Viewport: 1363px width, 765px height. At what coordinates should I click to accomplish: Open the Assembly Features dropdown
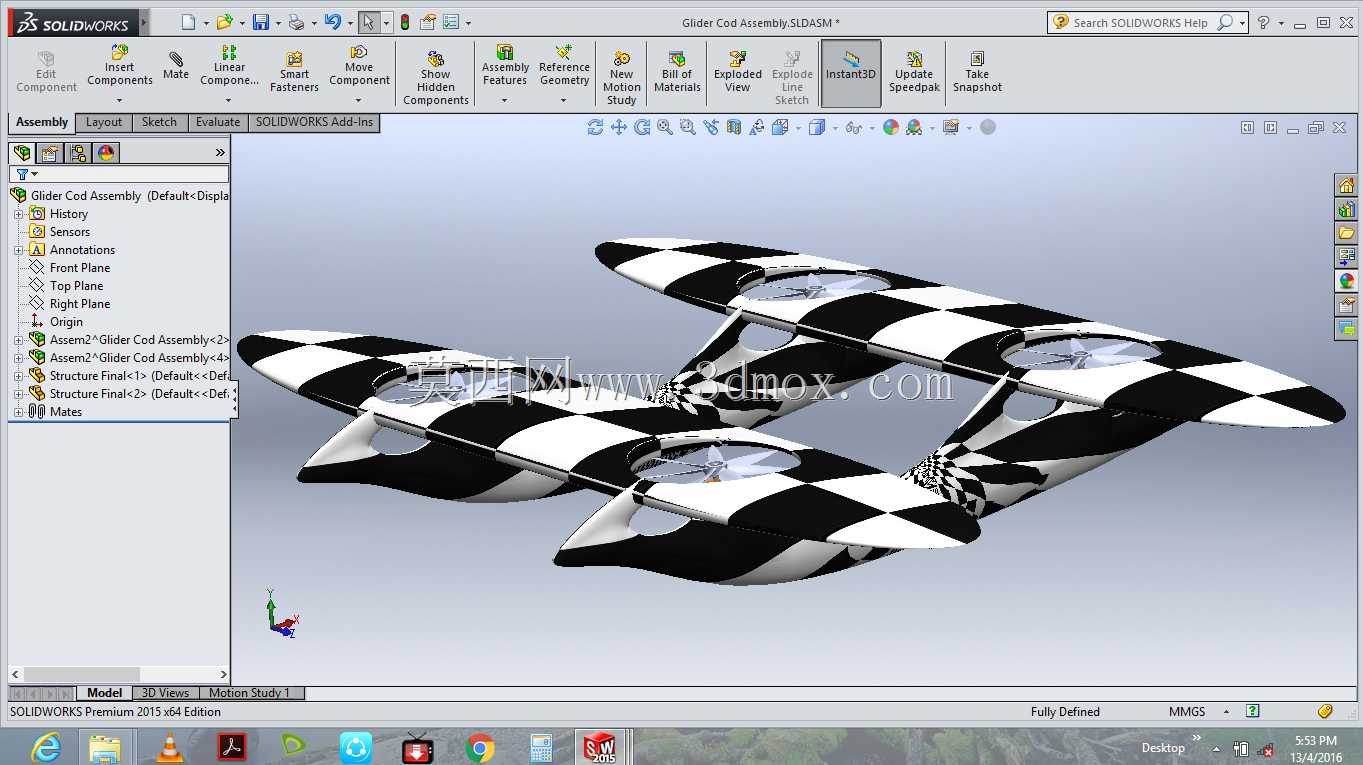(504, 100)
